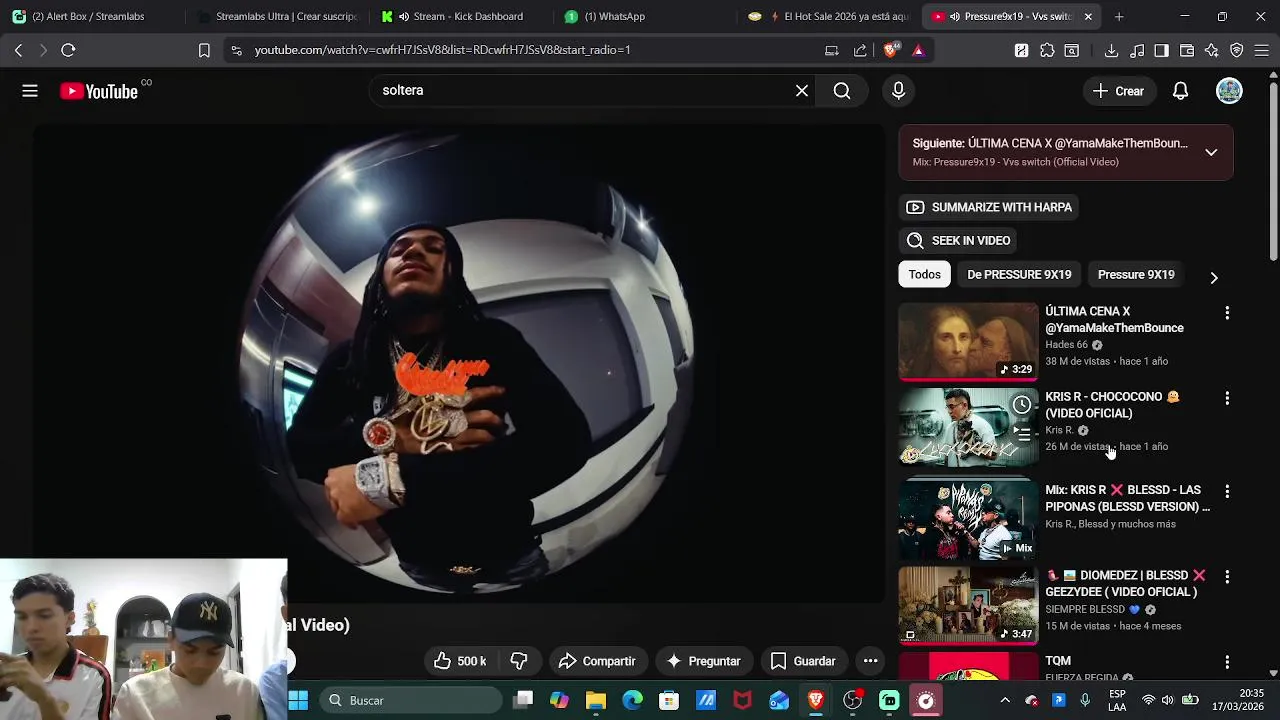
Task: Open the browser main hamburger menu
Action: click(x=1262, y=50)
